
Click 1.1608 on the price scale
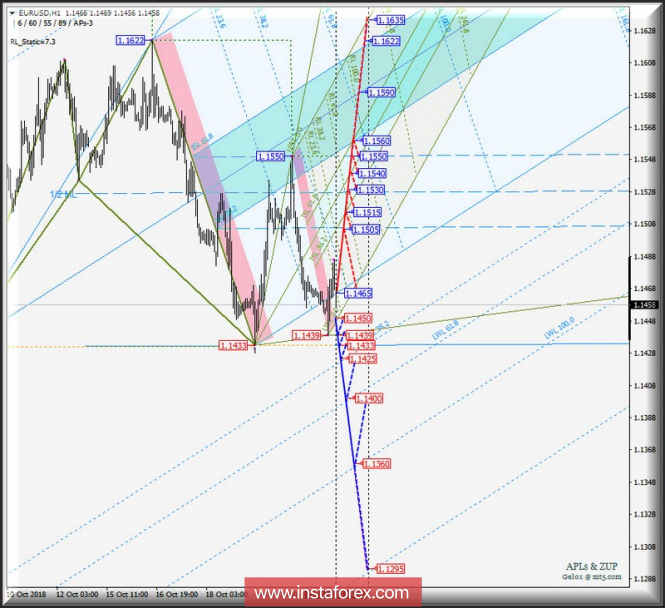pyautogui.click(x=644, y=63)
